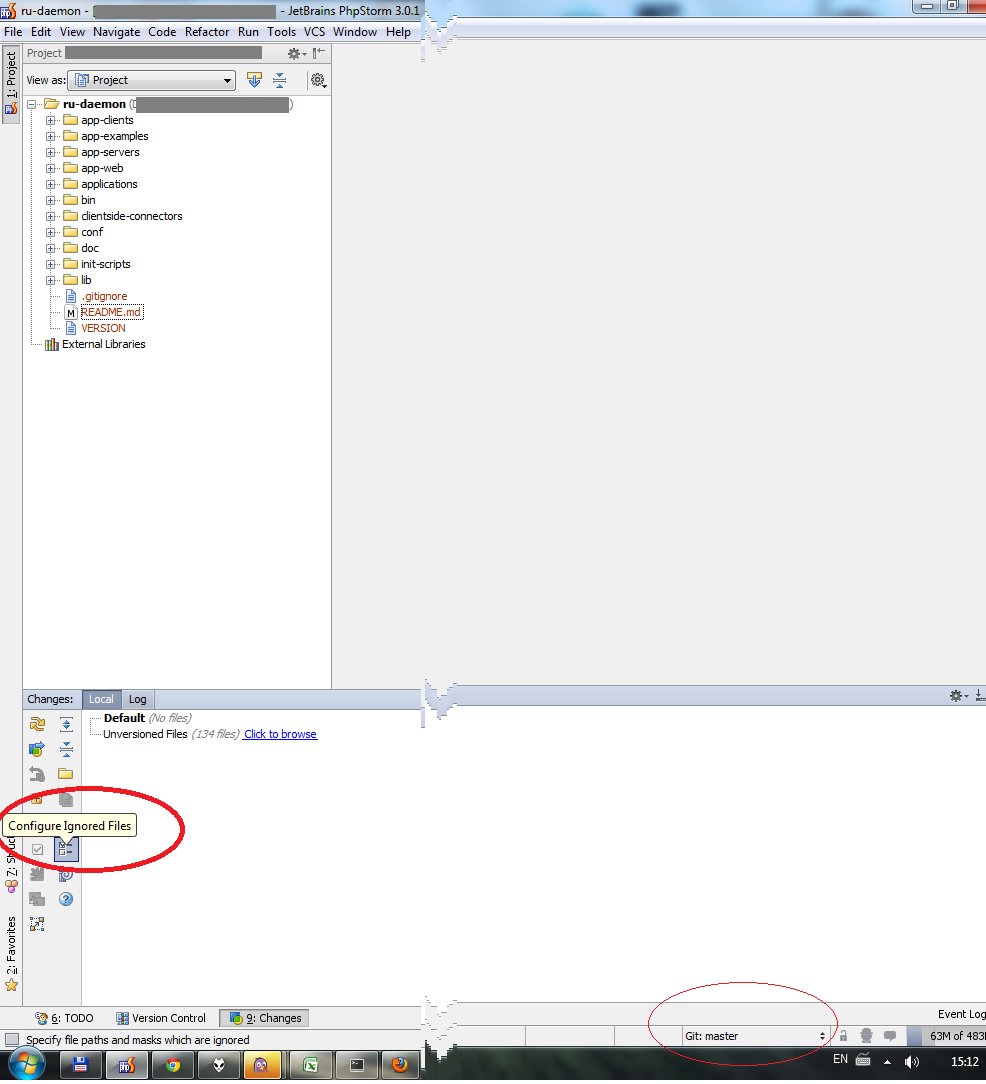Click the Firefox icon in Windows taskbar
The width and height of the screenshot is (986, 1084).
pyautogui.click(x=400, y=1065)
